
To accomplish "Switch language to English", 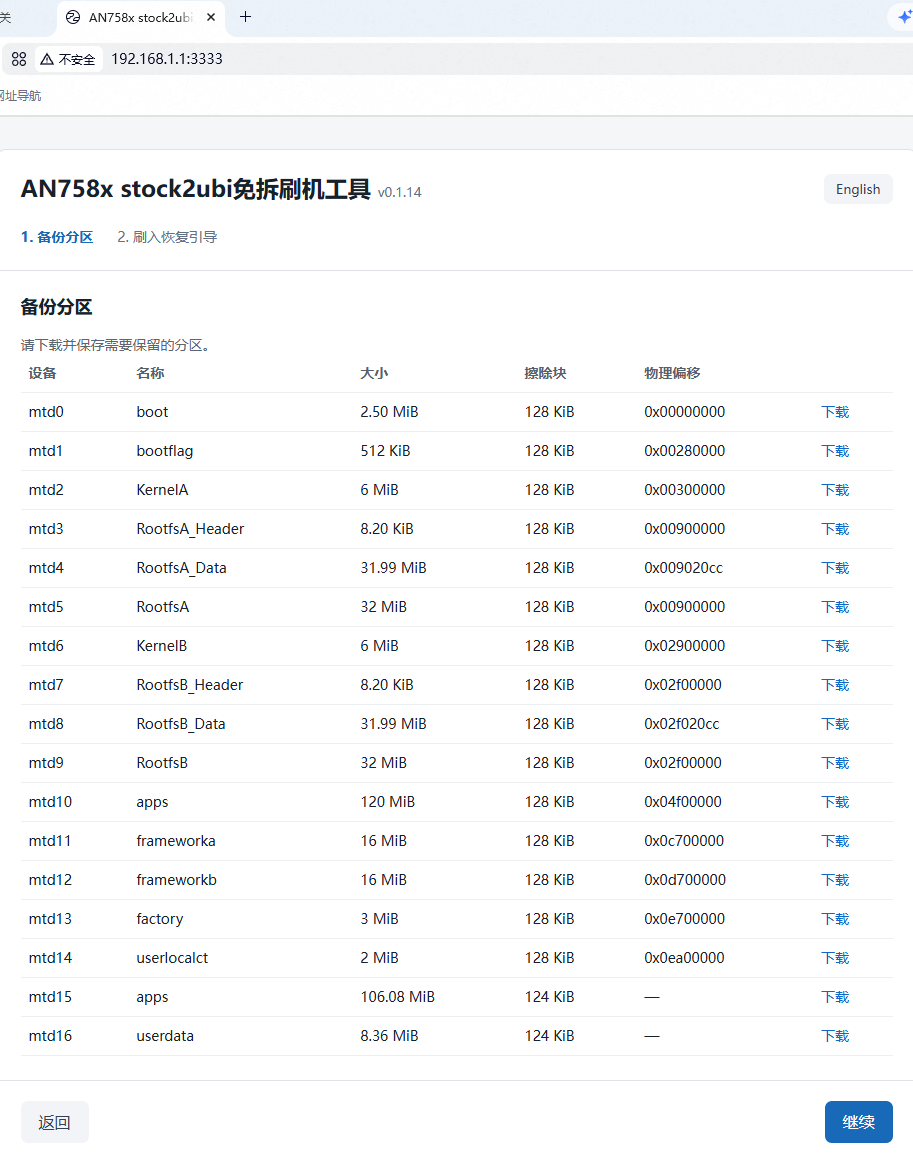I will coord(858,189).
